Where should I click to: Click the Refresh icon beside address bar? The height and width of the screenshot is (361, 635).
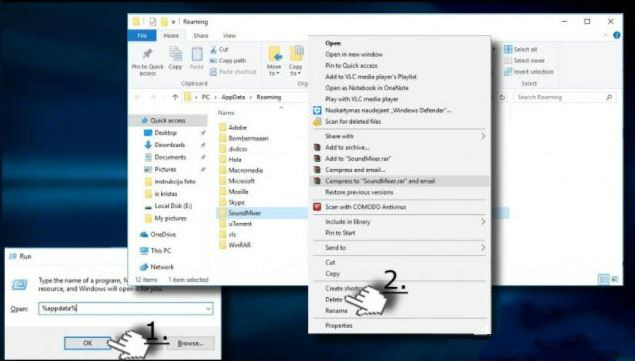[x=502, y=98]
